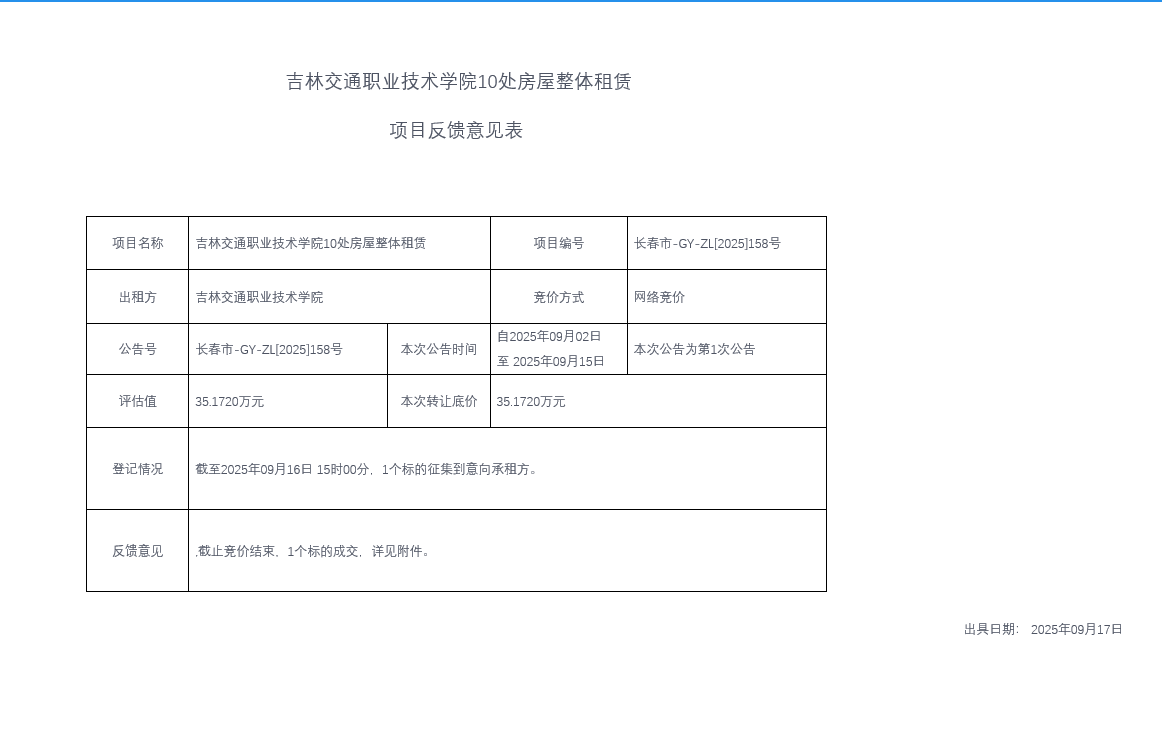Select the 本次公告时间 label cell

coord(438,349)
